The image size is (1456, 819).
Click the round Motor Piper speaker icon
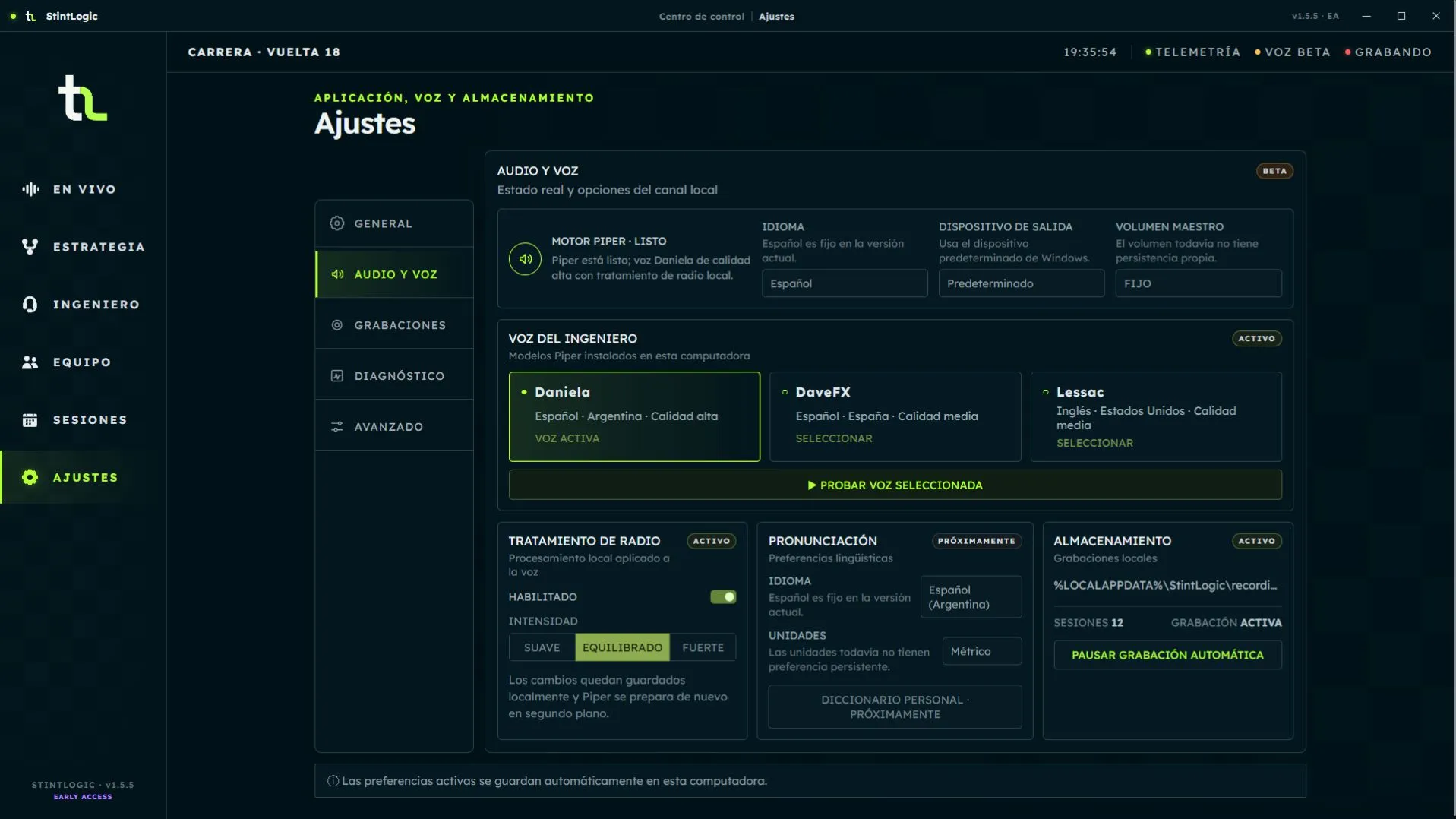click(x=525, y=259)
